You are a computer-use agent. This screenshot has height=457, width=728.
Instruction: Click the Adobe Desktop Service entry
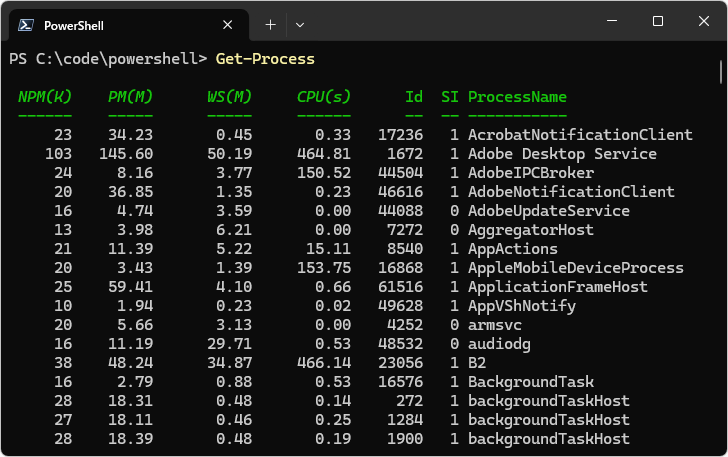(x=562, y=154)
